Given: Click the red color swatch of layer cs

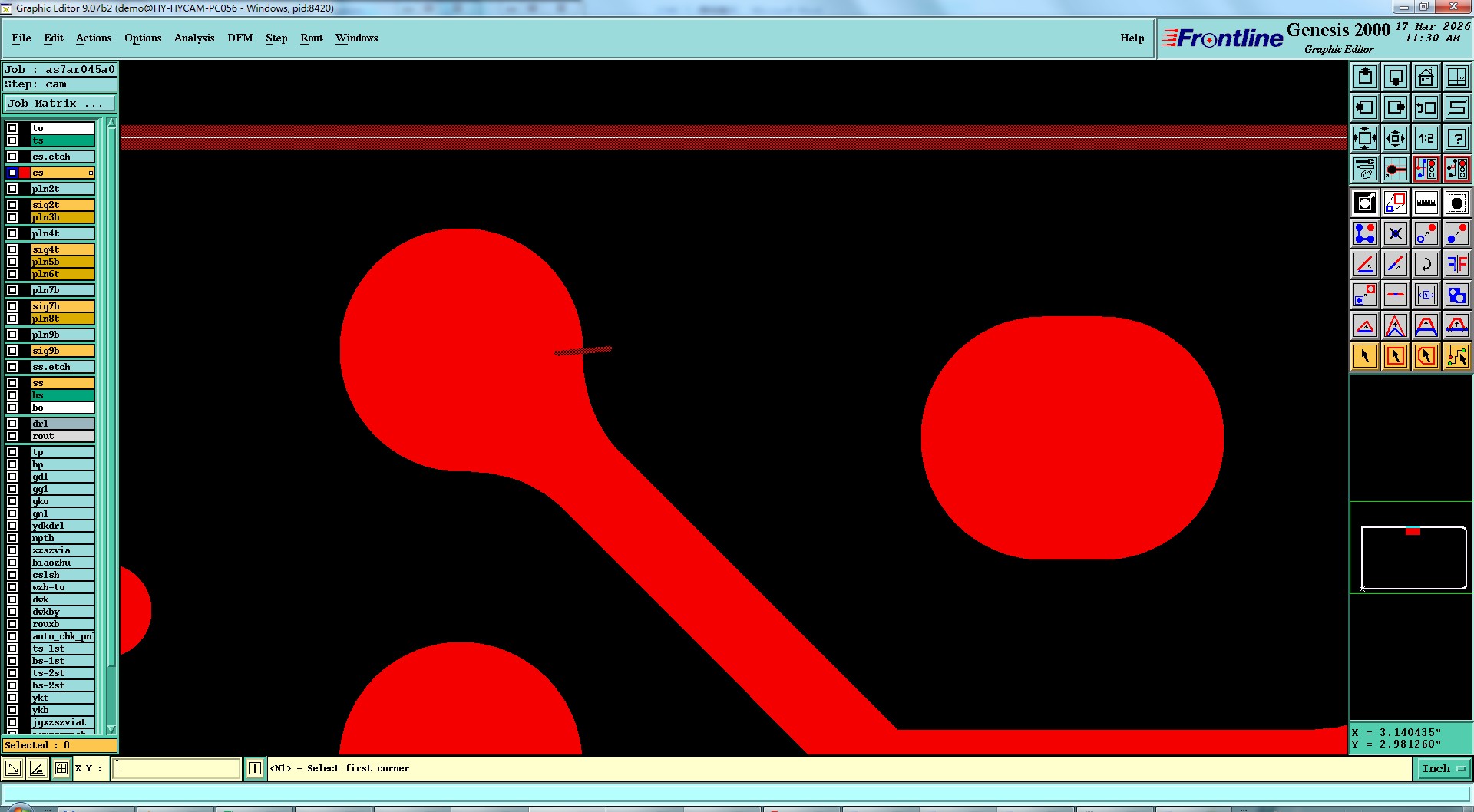Looking at the screenshot, I should [25, 173].
